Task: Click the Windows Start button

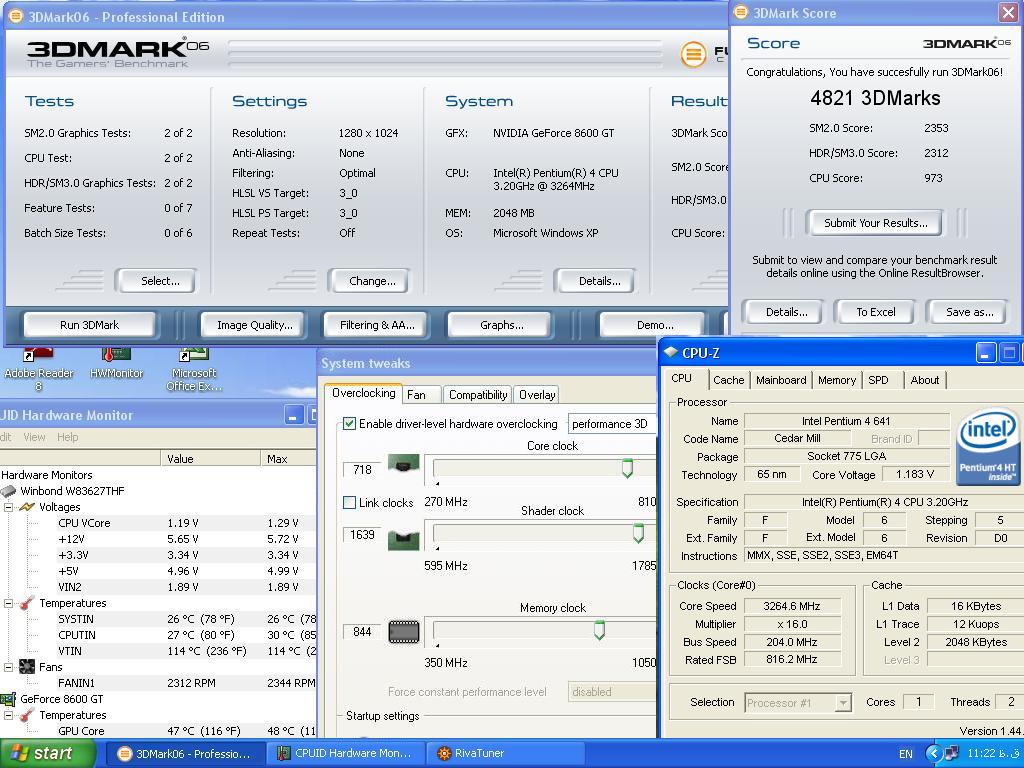Action: [48, 753]
